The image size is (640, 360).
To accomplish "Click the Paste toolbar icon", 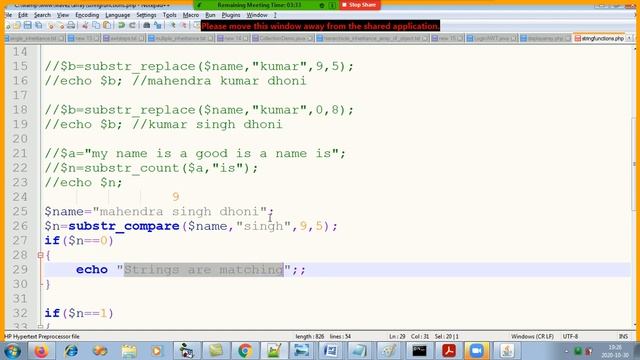I will click(107, 25).
